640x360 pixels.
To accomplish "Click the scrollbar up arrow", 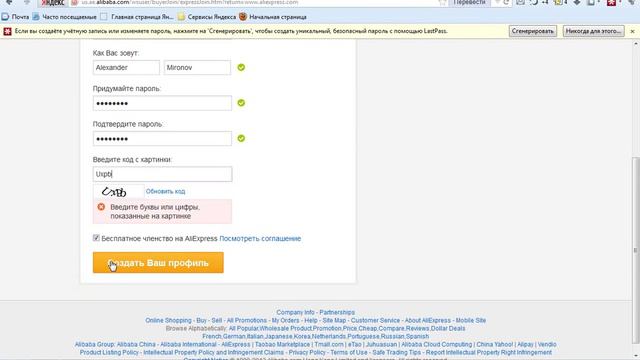I will 635,43.
